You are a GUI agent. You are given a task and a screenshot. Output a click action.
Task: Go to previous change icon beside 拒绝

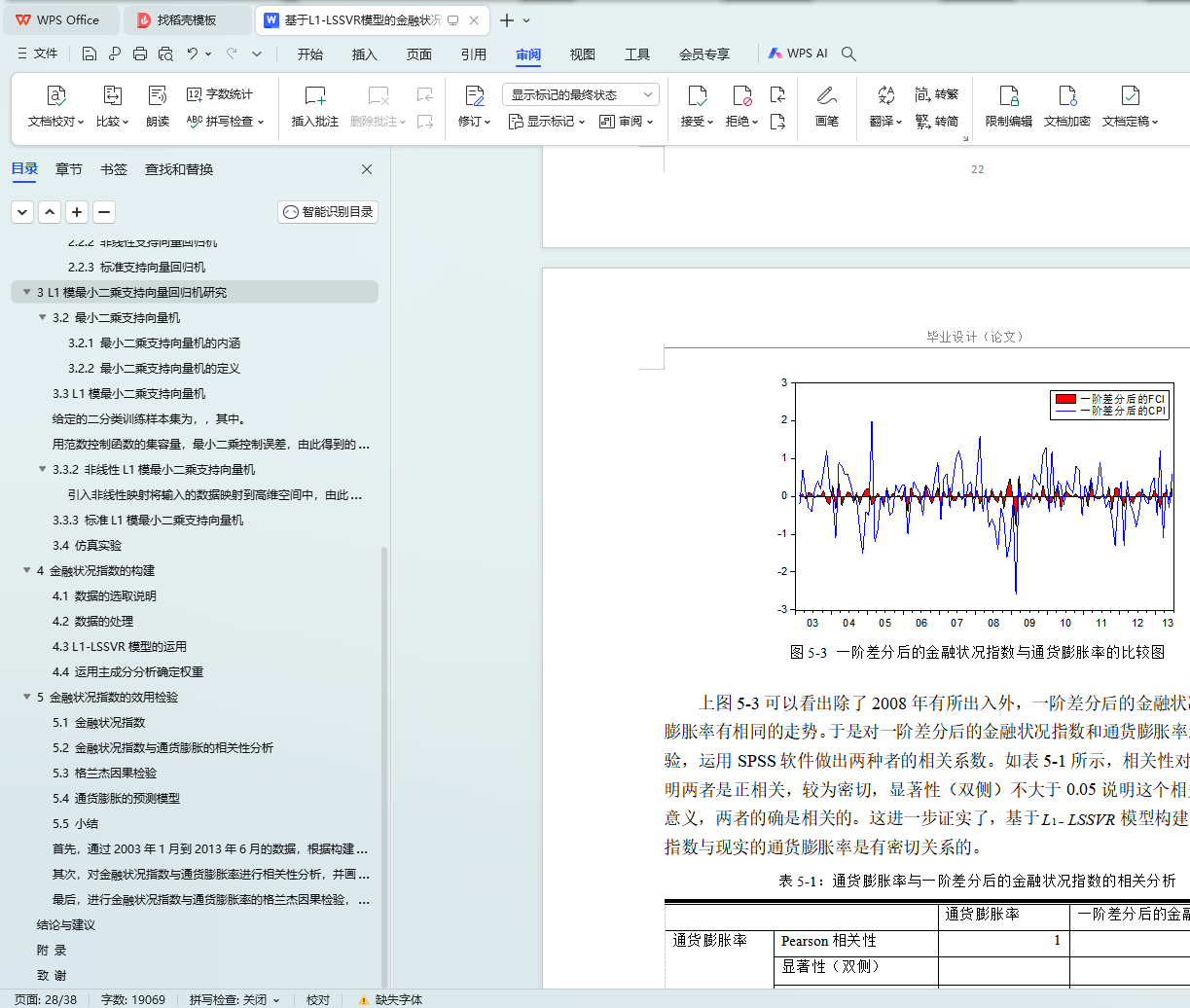point(777,94)
